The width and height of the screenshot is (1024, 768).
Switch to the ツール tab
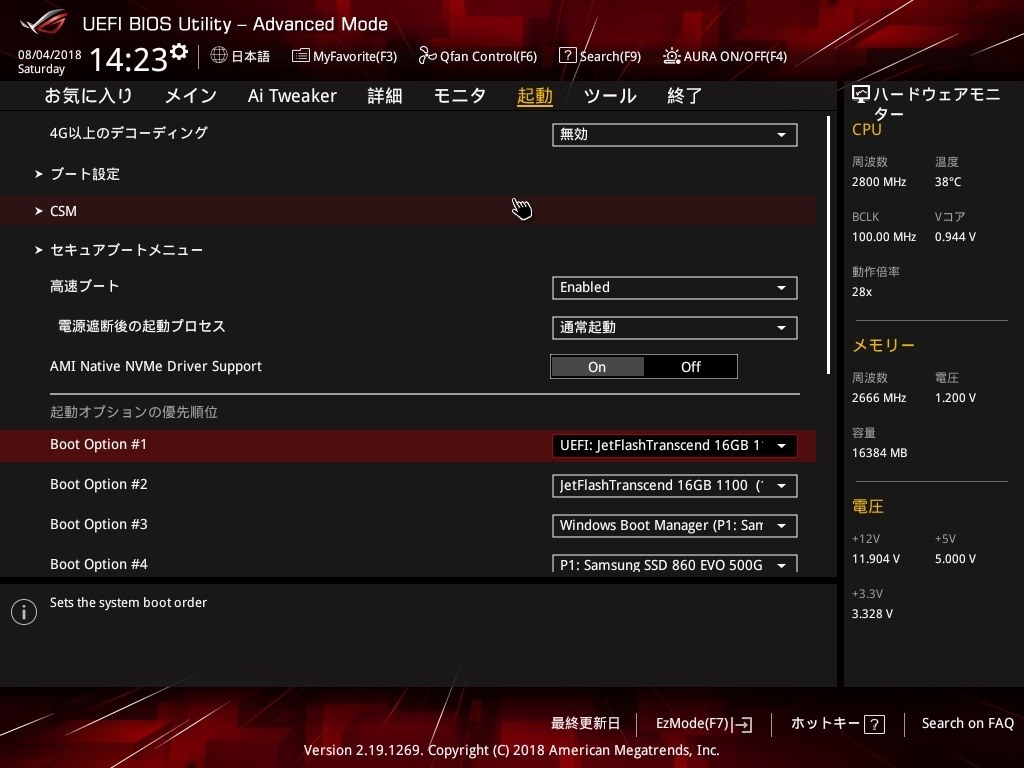point(610,96)
